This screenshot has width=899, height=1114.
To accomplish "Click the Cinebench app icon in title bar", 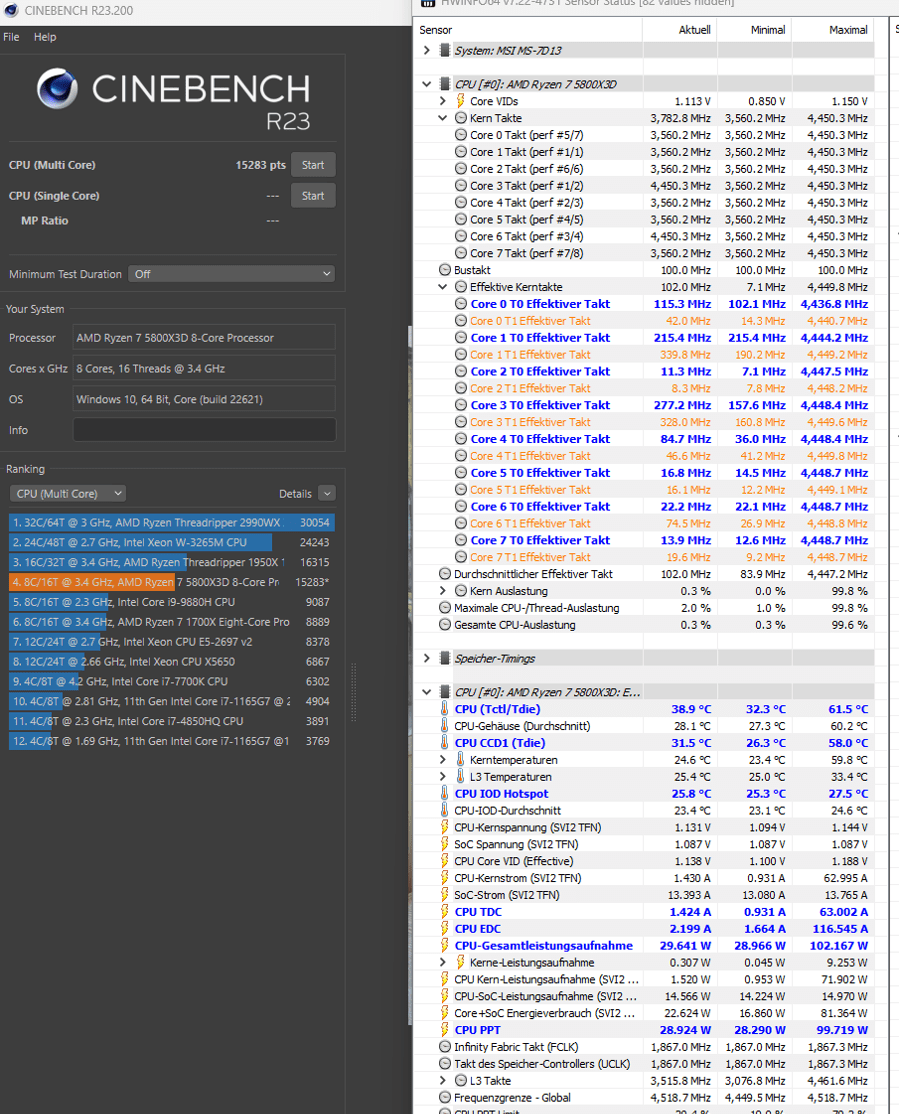I will point(11,10).
